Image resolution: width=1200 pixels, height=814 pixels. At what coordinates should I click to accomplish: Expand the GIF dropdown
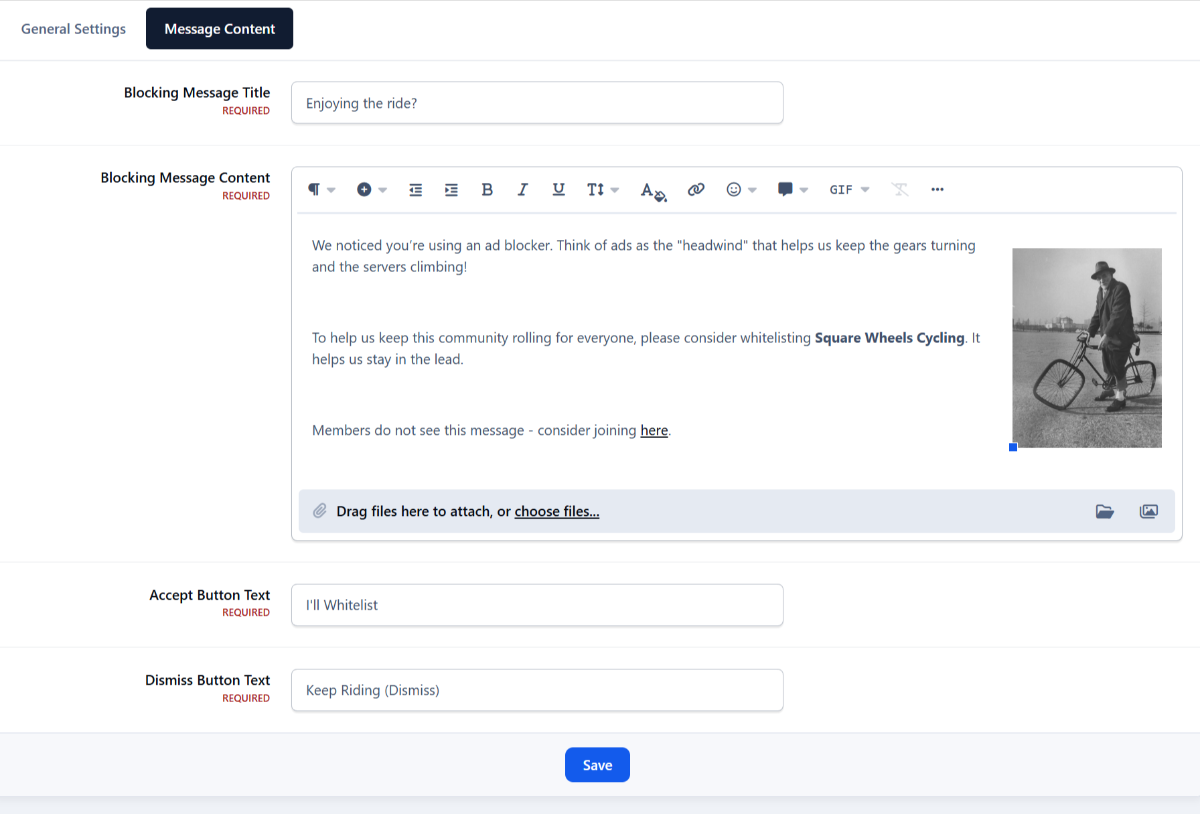pyautogui.click(x=849, y=190)
